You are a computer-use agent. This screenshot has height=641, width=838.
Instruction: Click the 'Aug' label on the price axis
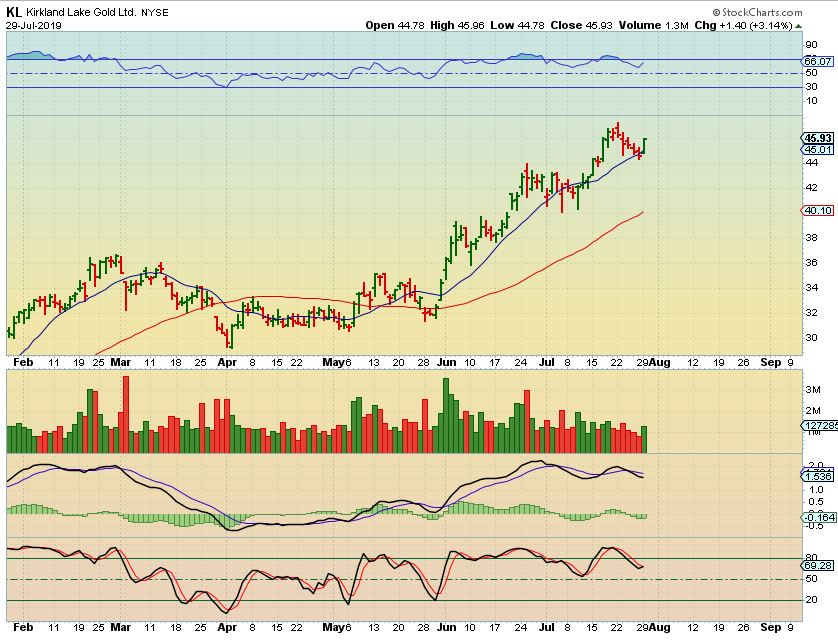pos(659,362)
